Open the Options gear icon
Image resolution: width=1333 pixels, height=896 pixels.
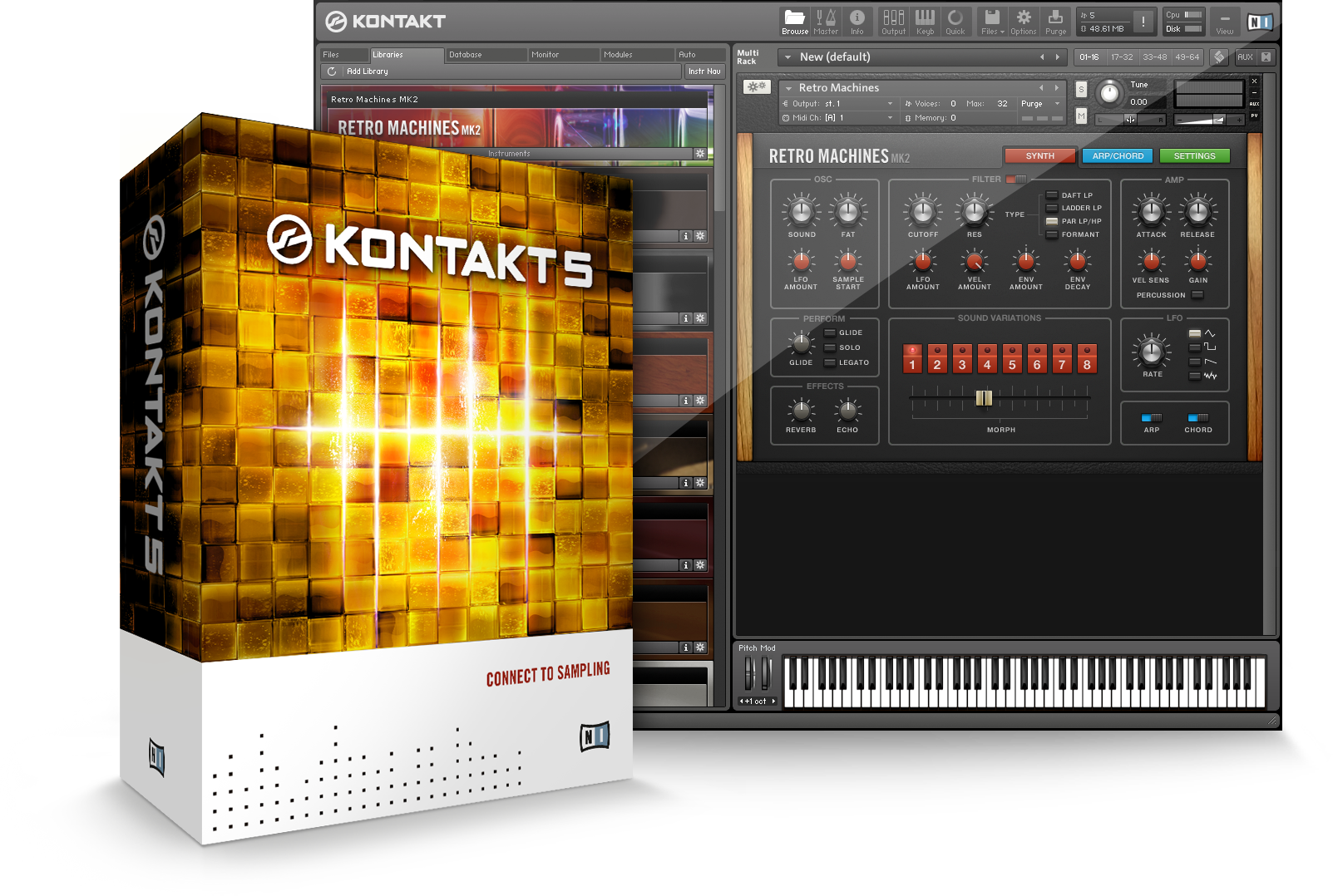click(1024, 22)
